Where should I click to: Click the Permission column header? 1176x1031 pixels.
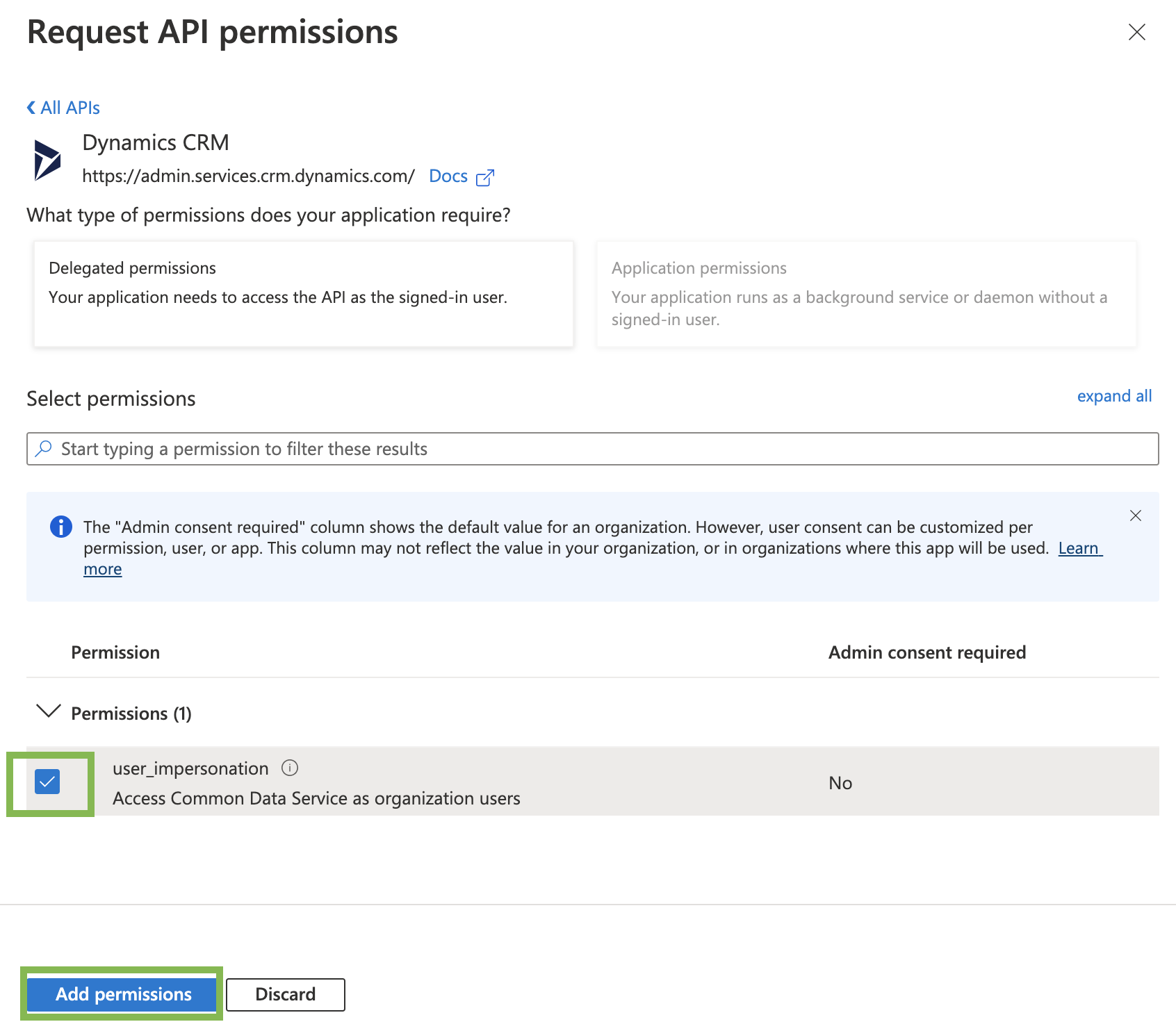coord(115,652)
